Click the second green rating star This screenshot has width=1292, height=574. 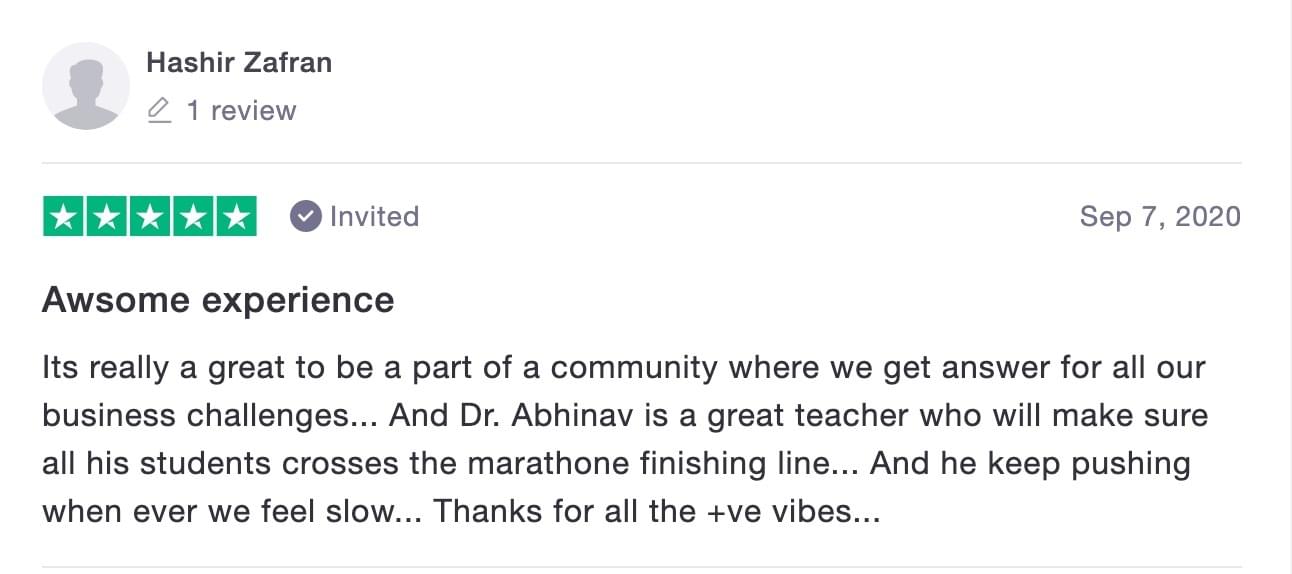click(x=107, y=217)
